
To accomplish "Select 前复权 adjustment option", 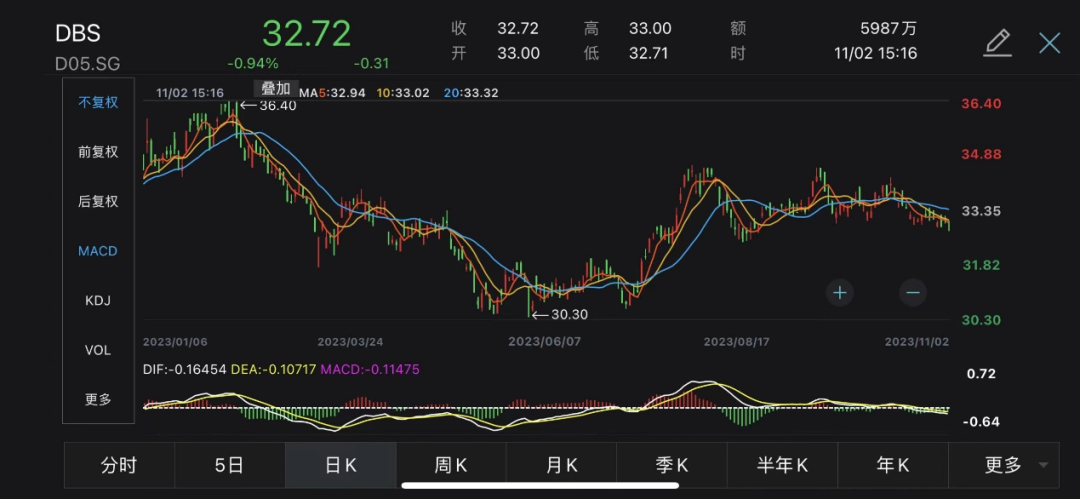I will (98, 152).
